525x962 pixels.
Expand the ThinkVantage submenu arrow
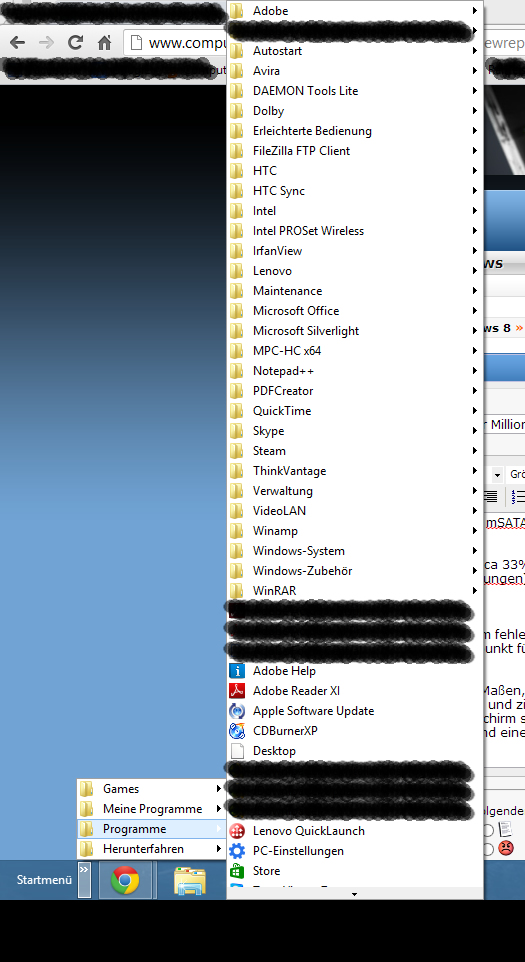tap(475, 471)
